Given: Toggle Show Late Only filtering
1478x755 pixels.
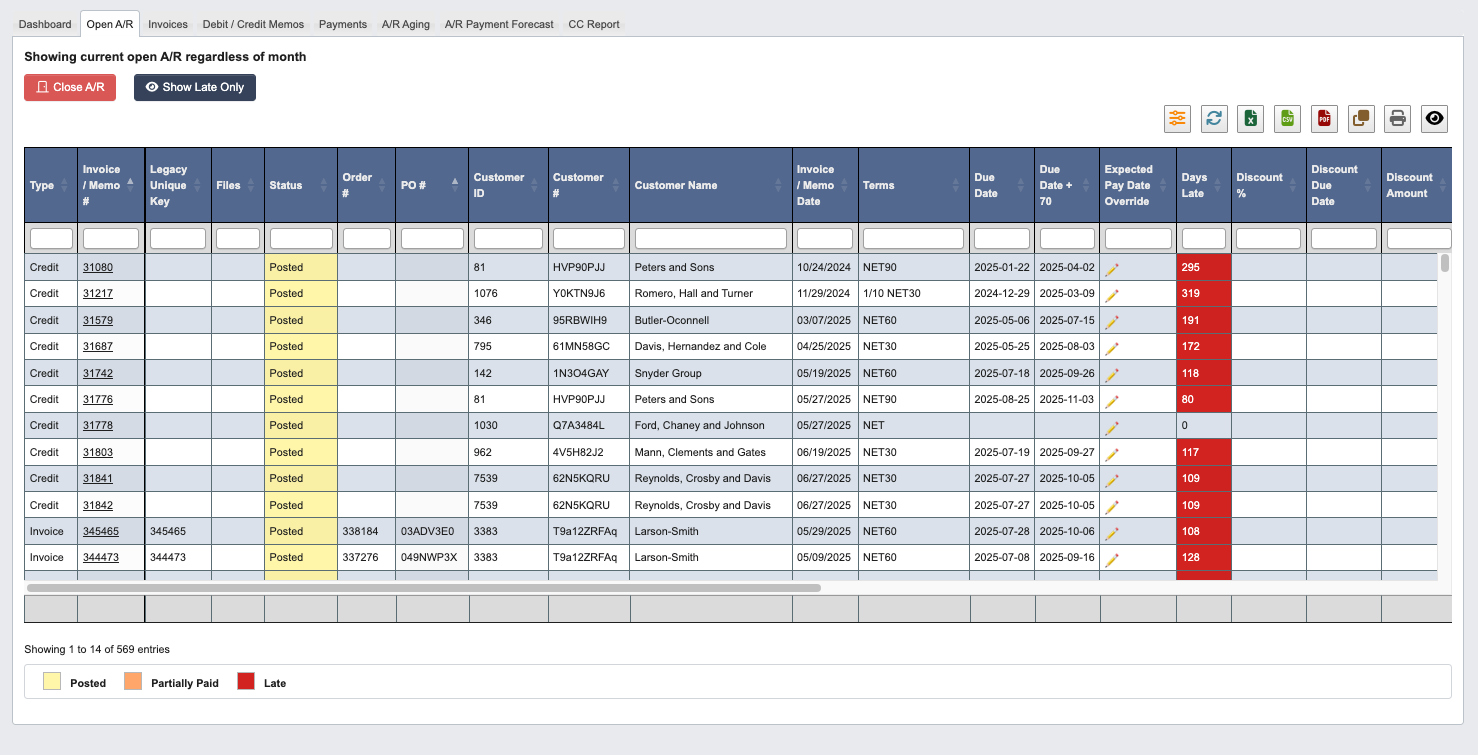Looking at the screenshot, I should coord(194,87).
